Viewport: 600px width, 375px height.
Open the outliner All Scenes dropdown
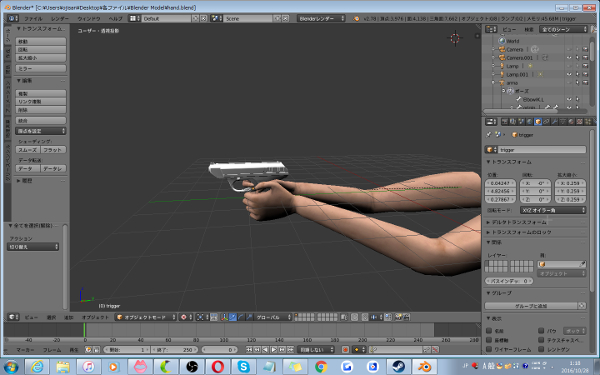pyautogui.click(x=563, y=29)
